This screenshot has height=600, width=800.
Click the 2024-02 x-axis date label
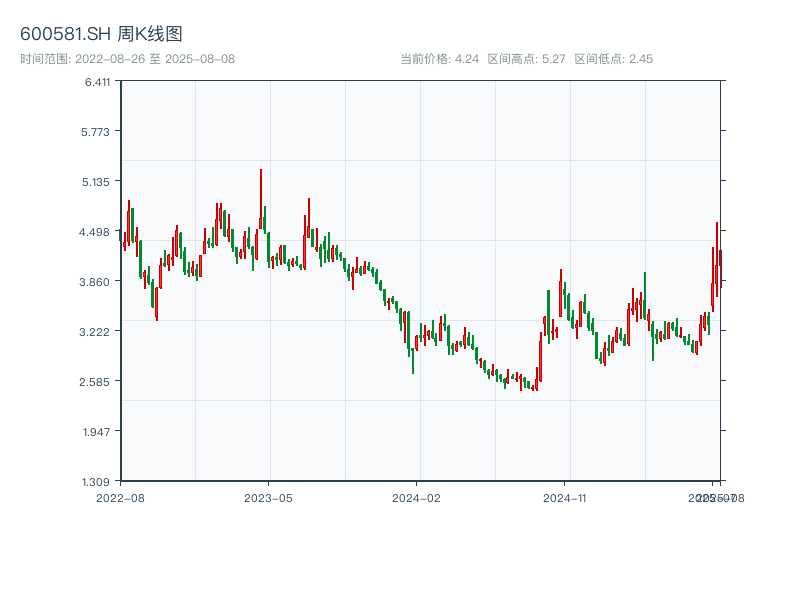(x=417, y=497)
